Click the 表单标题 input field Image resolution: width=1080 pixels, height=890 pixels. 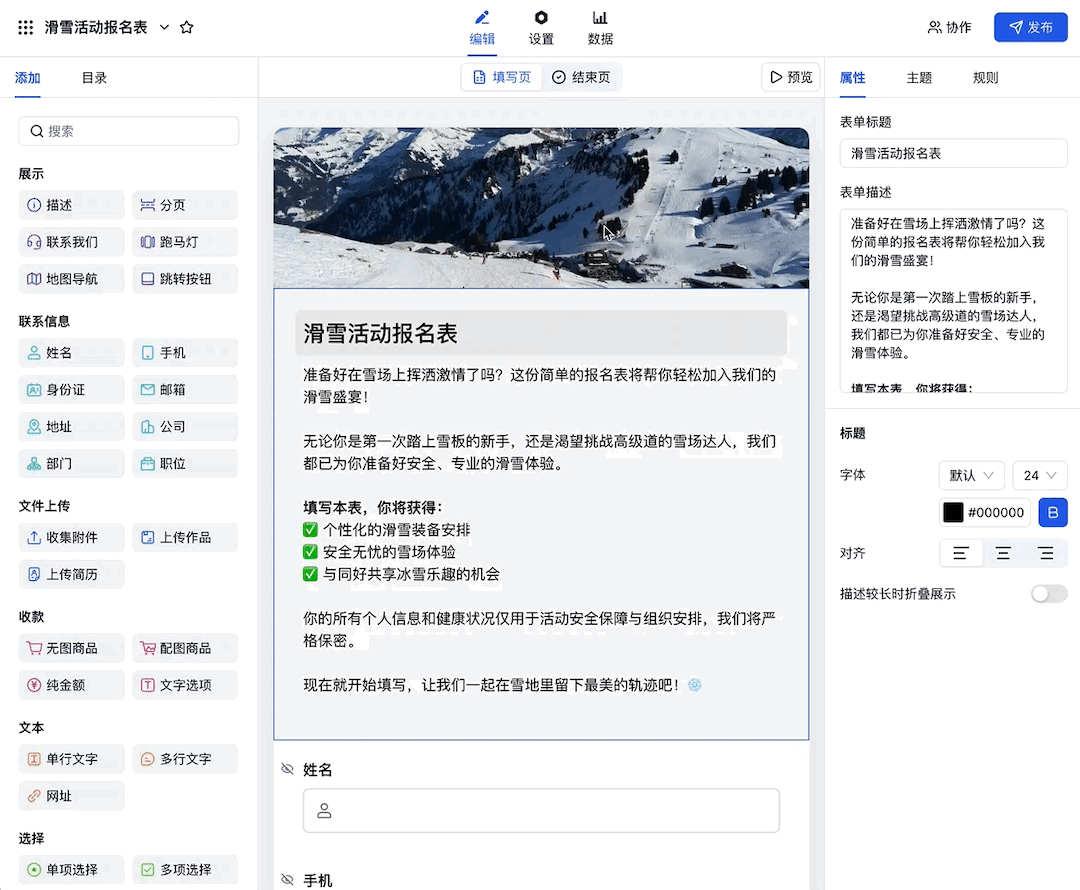954,153
